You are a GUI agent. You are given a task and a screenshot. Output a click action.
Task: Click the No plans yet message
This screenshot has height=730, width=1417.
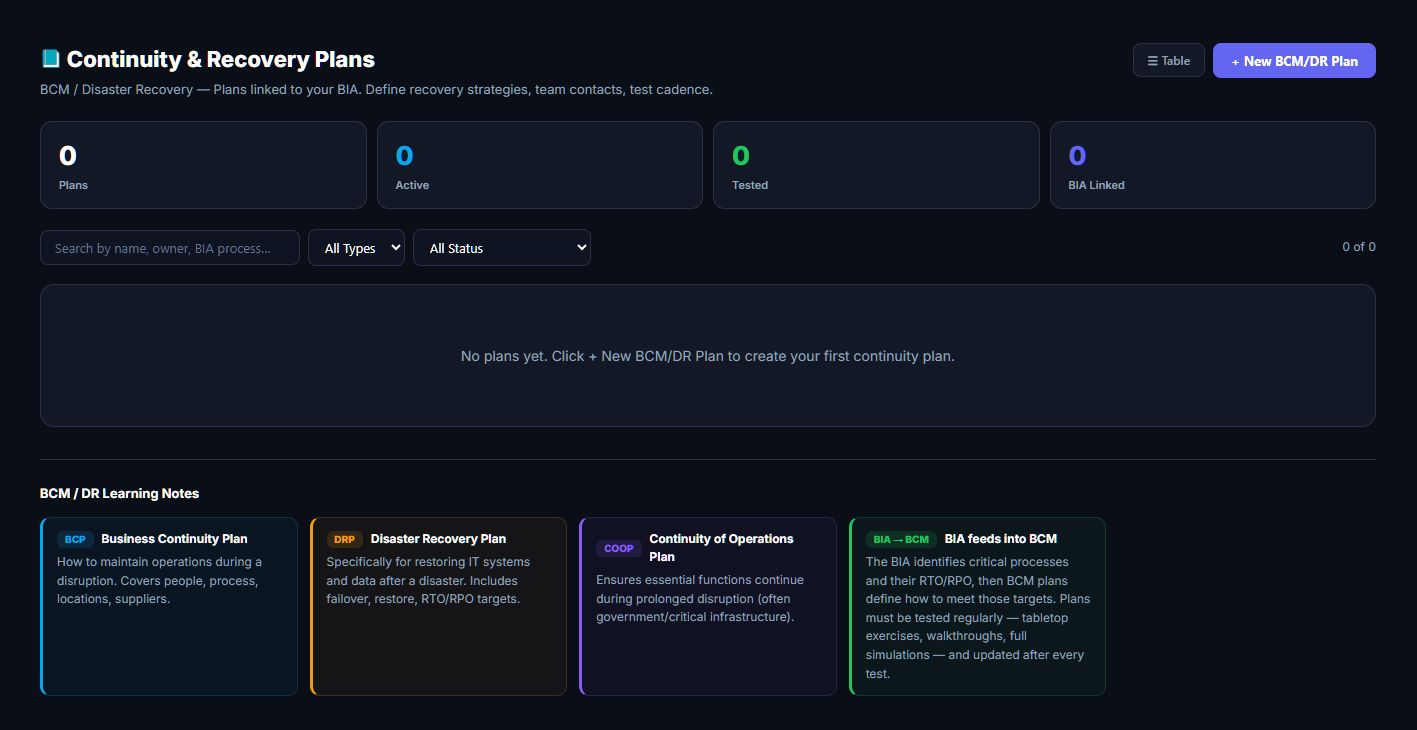[708, 356]
